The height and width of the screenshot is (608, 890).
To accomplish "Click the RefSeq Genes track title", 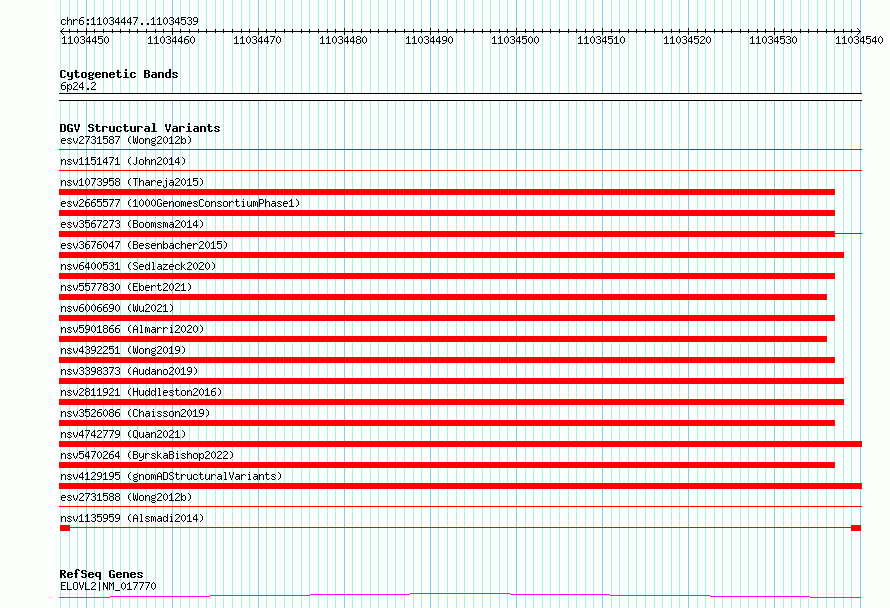I will click(x=101, y=574).
